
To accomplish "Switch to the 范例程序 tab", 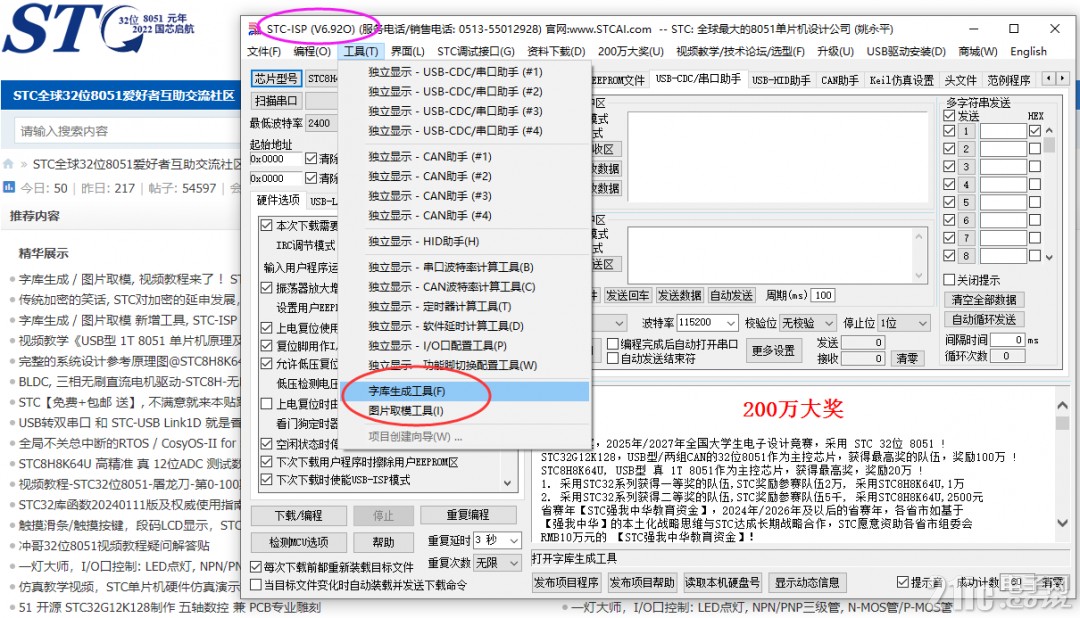I will point(1009,80).
